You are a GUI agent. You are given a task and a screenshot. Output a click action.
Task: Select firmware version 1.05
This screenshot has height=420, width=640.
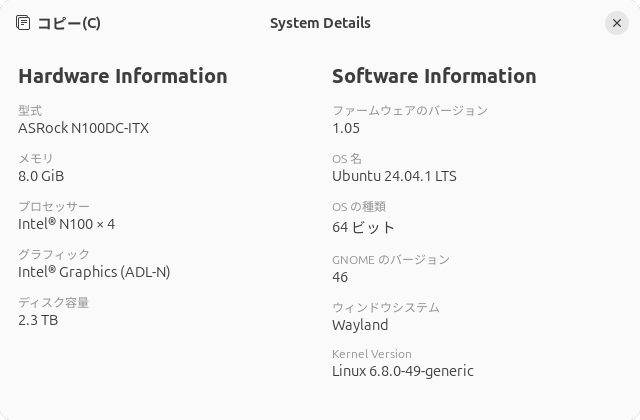point(346,129)
